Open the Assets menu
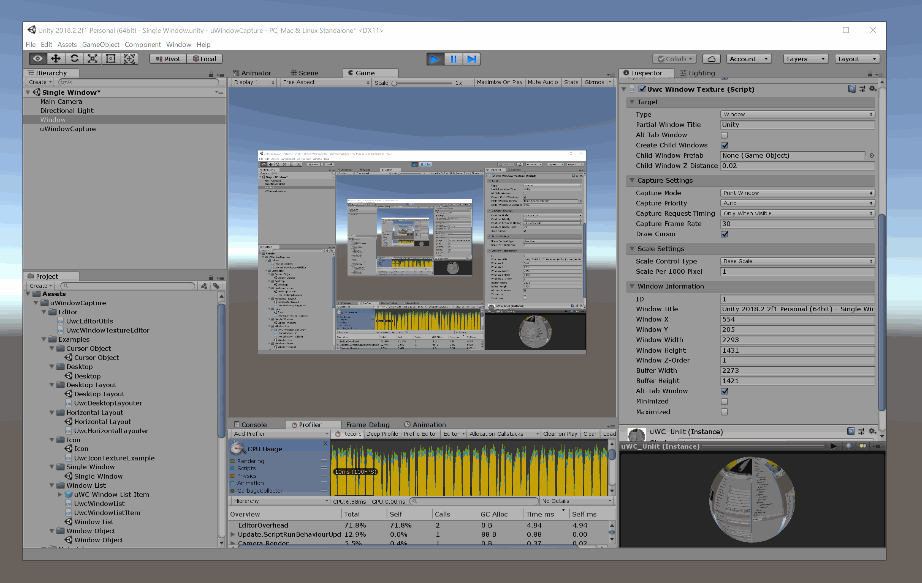 [x=66, y=45]
